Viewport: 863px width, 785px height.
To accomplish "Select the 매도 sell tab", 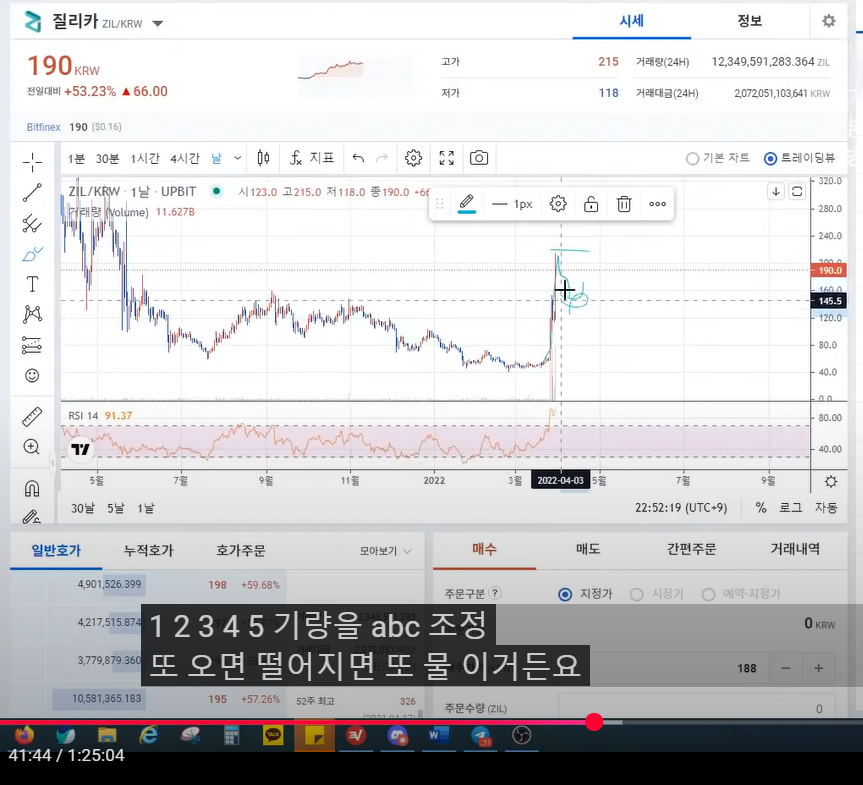I will tap(588, 549).
